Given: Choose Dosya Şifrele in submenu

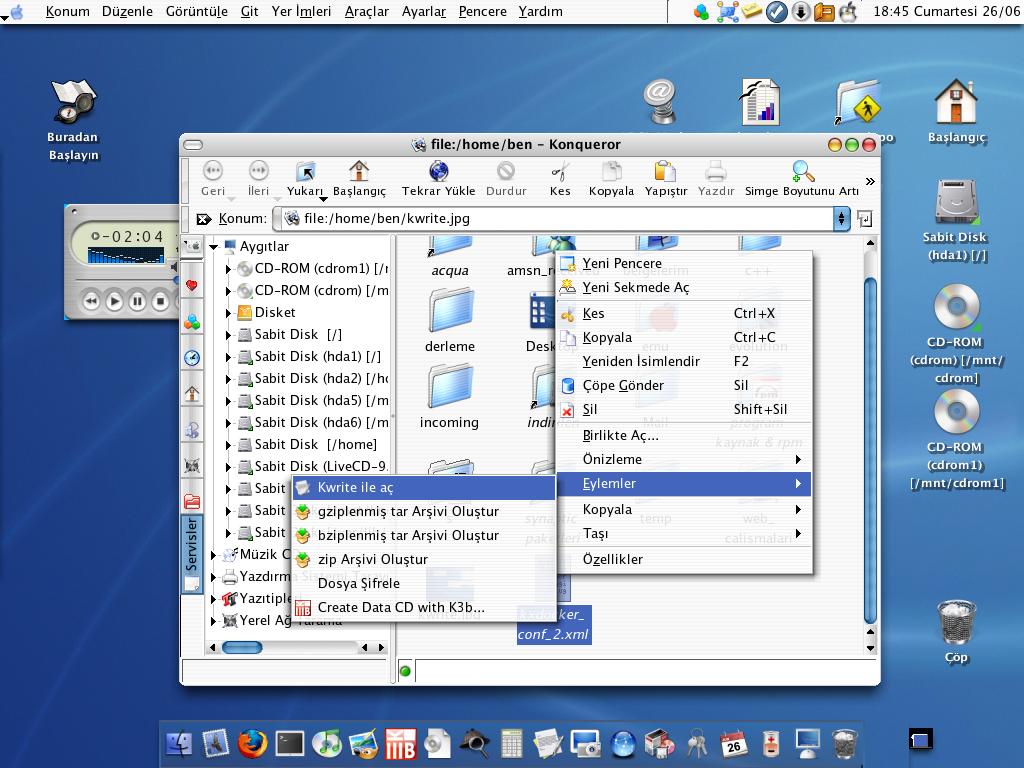Looking at the screenshot, I should click(423, 583).
